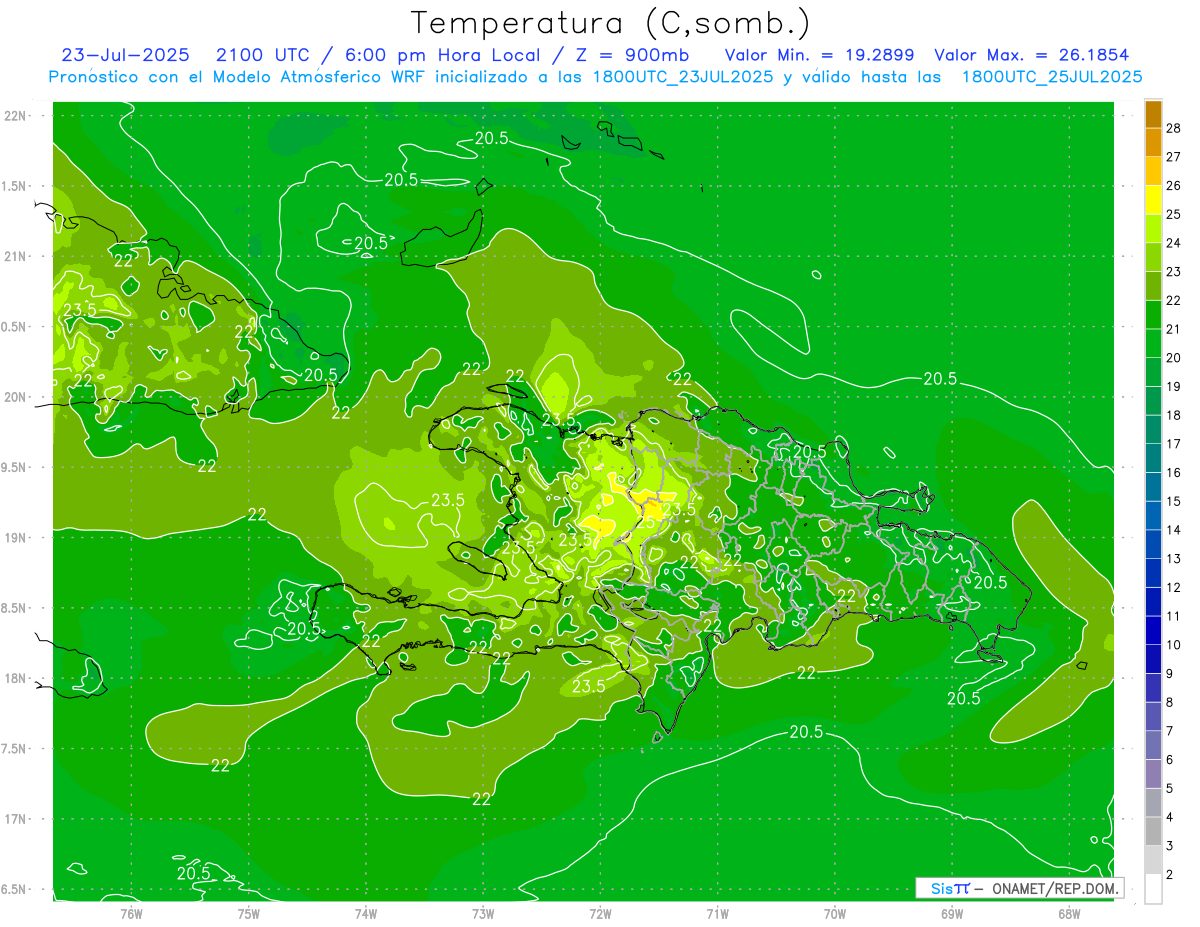This screenshot has height=927, width=1200.
Task: Click the legend value "23"
Action: pyautogui.click(x=1174, y=271)
